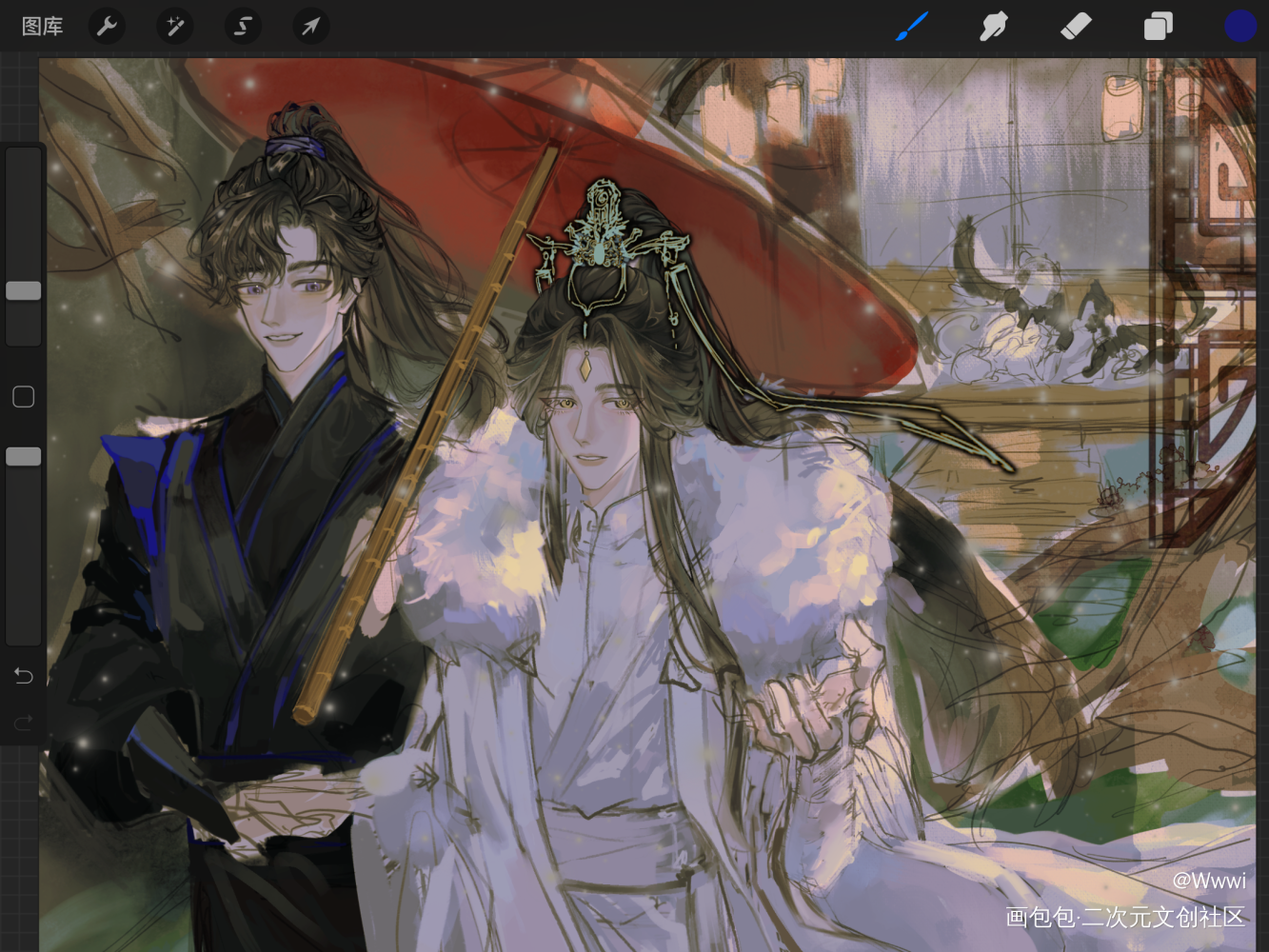Tap the square modify button in sidebar

(x=24, y=397)
